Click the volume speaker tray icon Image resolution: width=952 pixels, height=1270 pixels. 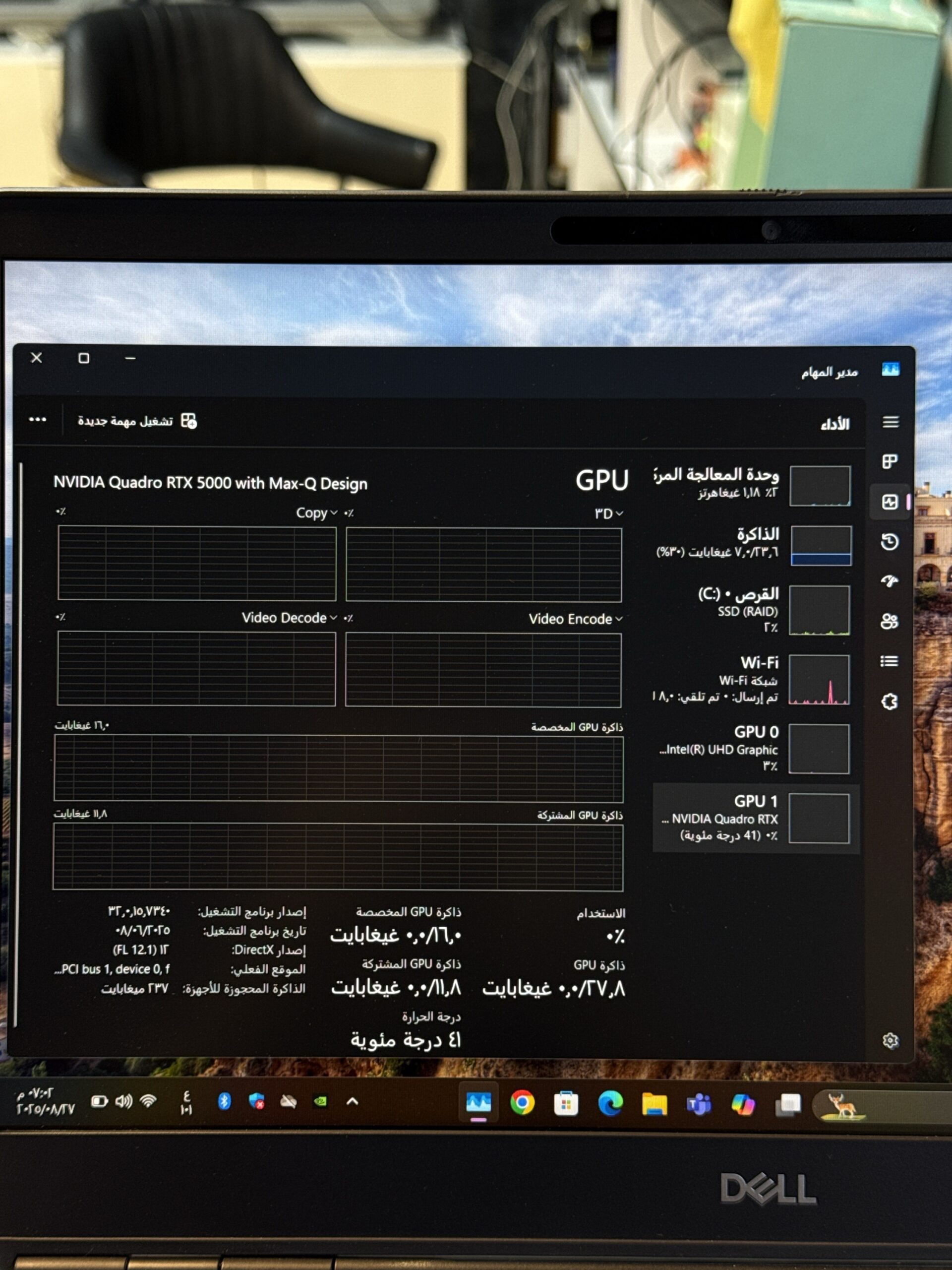click(x=123, y=1101)
